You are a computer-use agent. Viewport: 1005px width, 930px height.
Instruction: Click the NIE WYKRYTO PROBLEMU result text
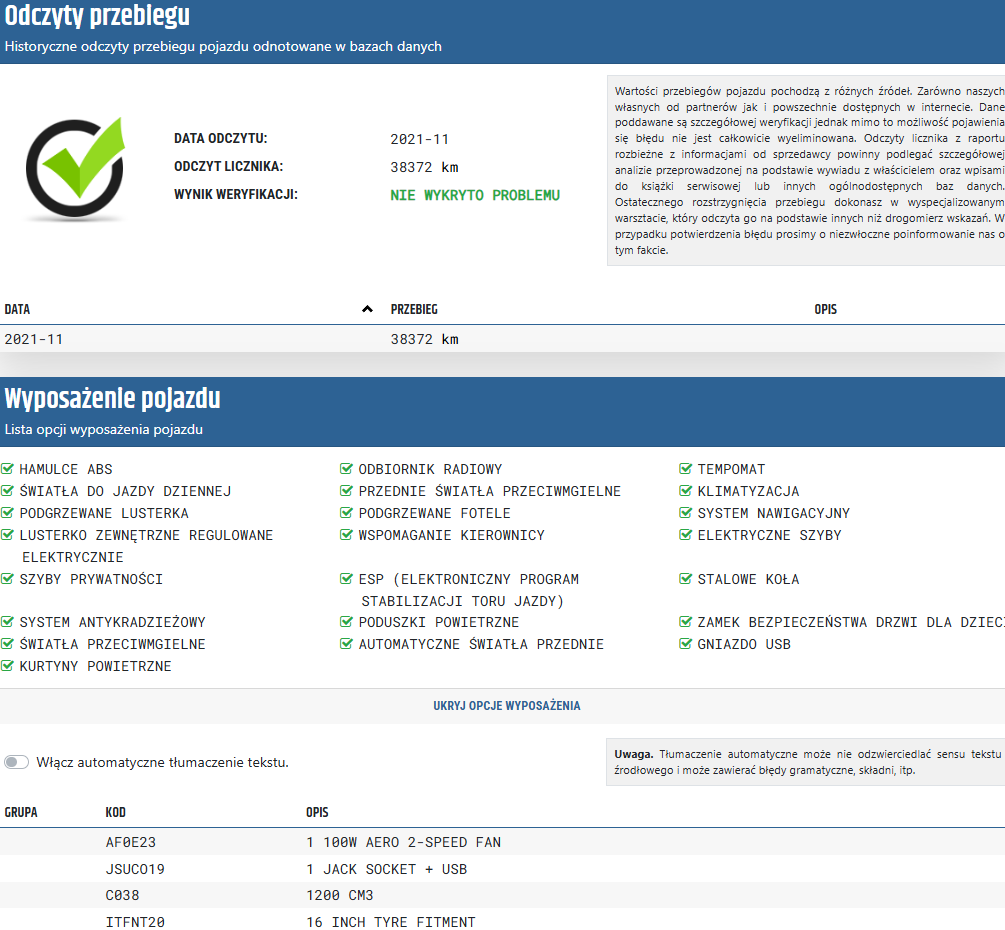tap(475, 195)
